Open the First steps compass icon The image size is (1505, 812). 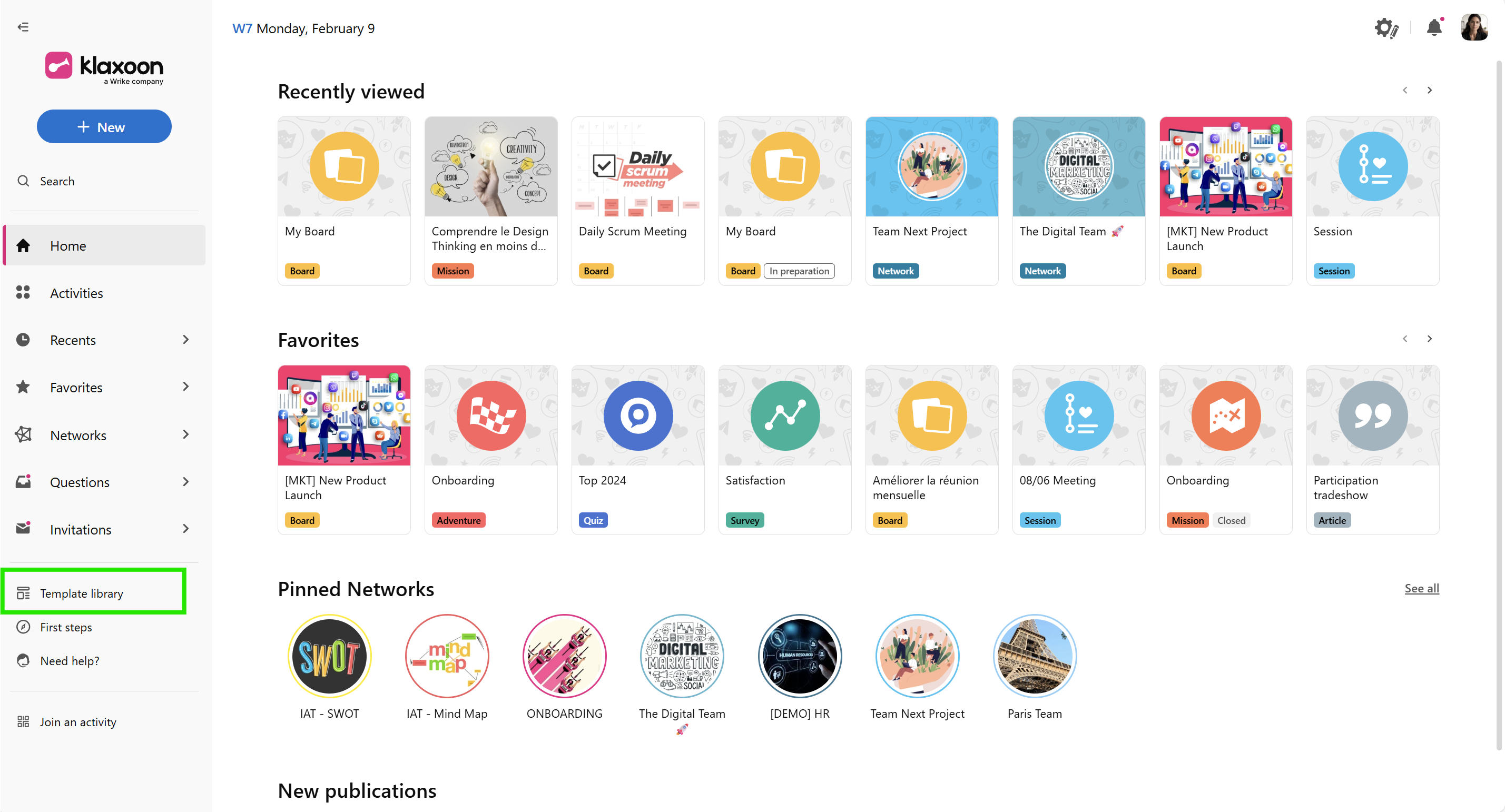click(23, 627)
